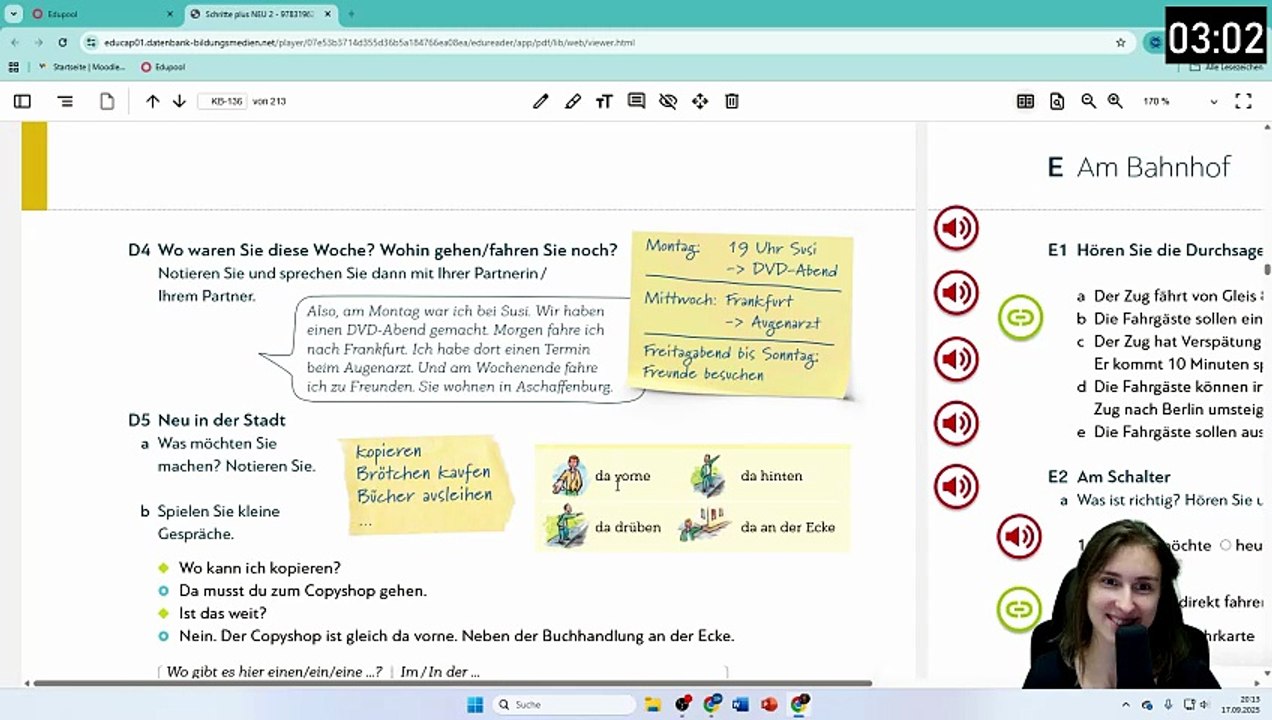1272x720 pixels.
Task: Open the 170 % zoom dropdown
Action: click(1180, 101)
